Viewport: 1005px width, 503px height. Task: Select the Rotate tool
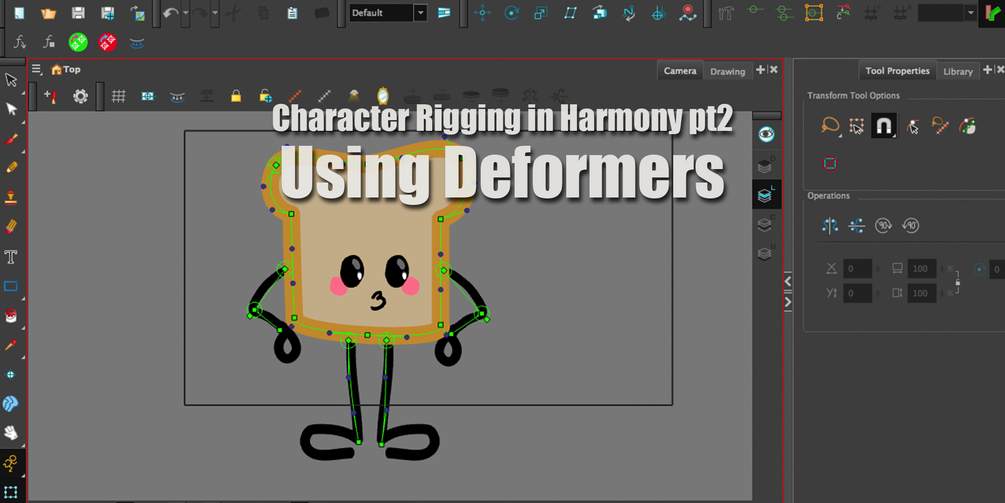pyautogui.click(x=511, y=13)
